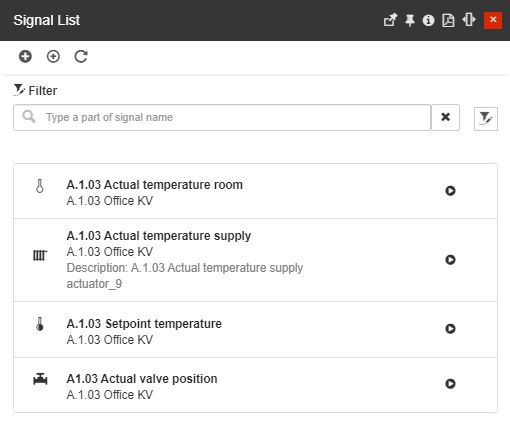Clear the signal name filter
This screenshot has height=425, width=510.
(x=446, y=117)
